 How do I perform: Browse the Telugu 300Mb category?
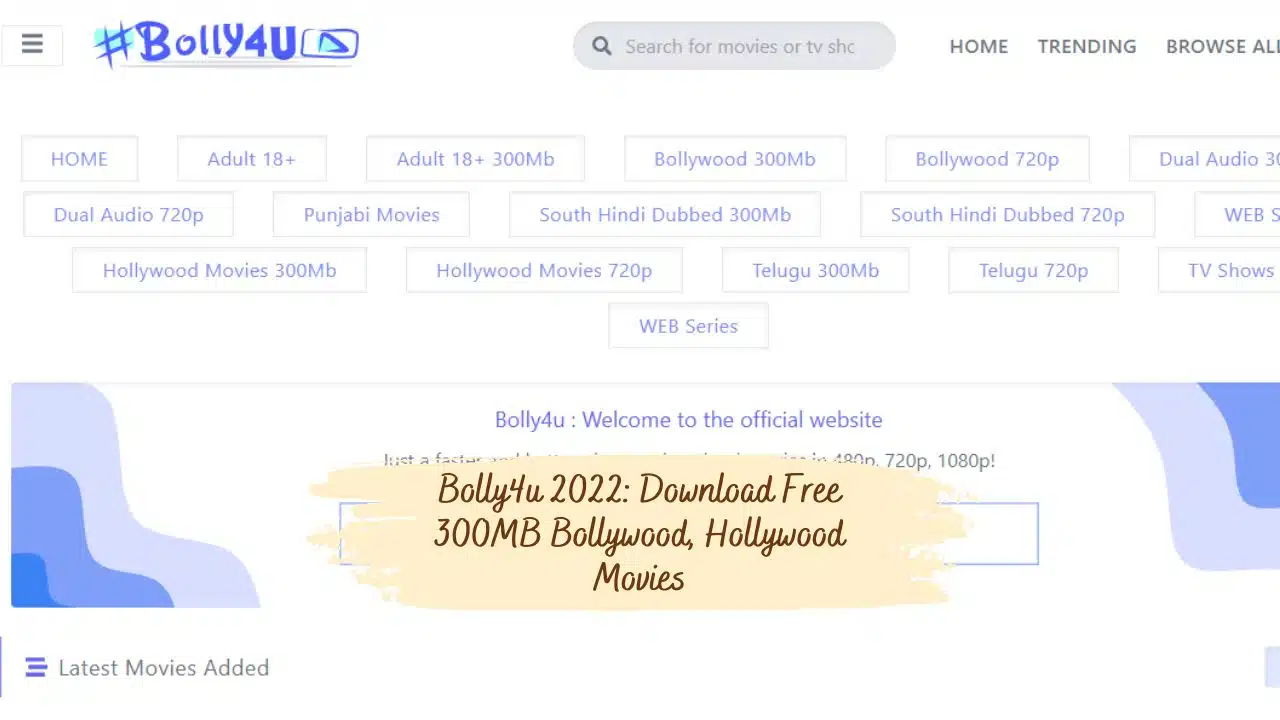(x=815, y=270)
